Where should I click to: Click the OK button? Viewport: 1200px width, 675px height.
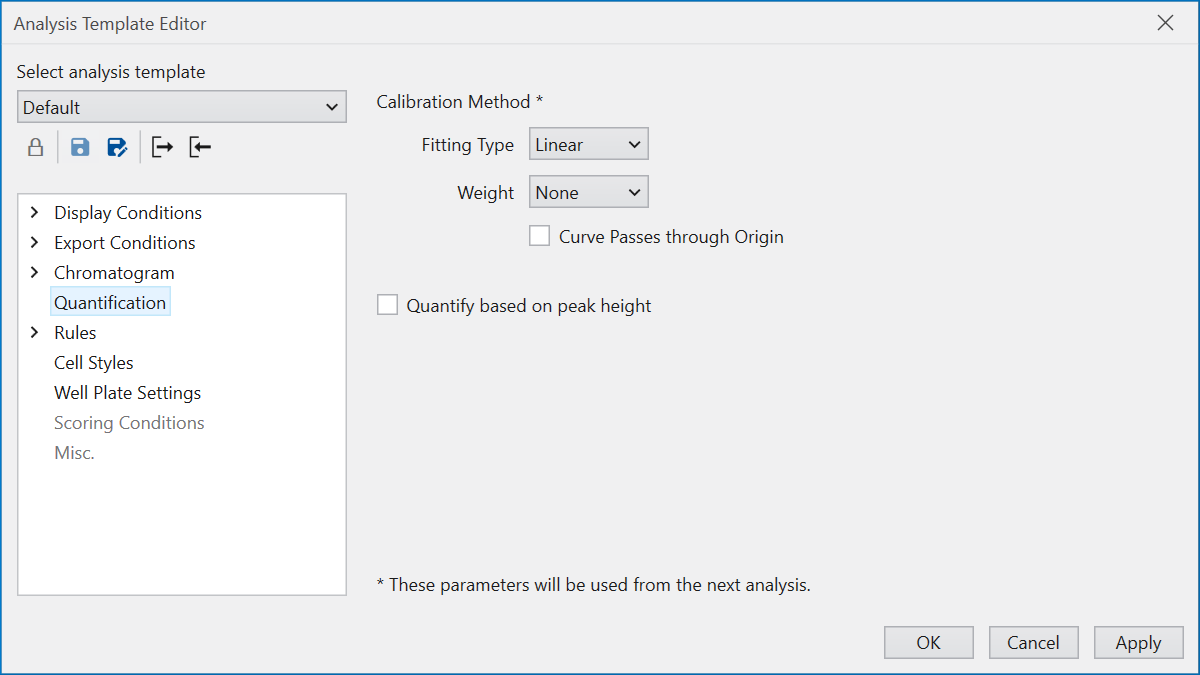(x=928, y=643)
